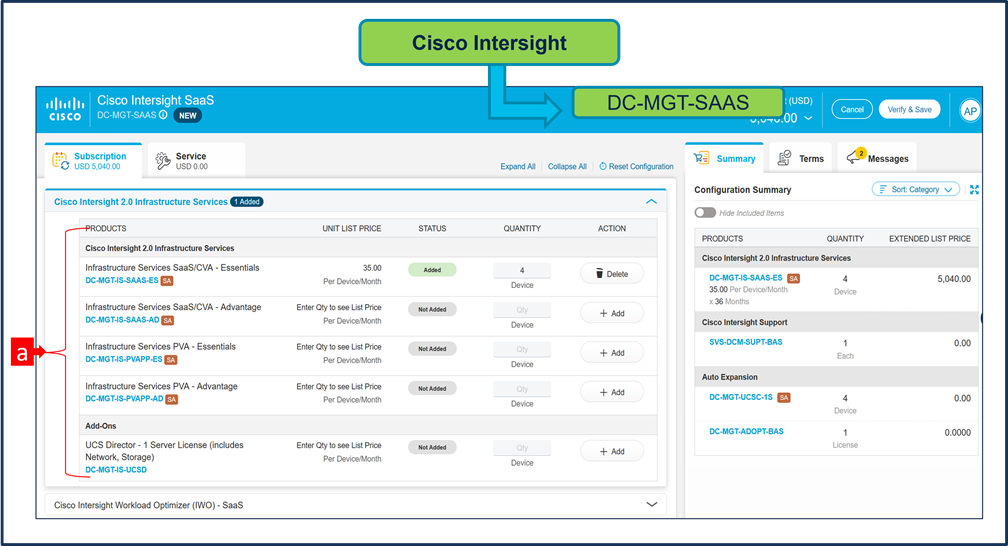Click Qty field for SaaS/CVA Advantage

pyautogui.click(x=522, y=310)
